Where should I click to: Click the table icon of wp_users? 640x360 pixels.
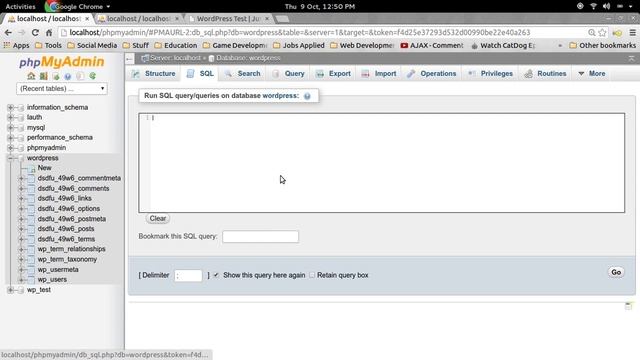tap(31, 280)
